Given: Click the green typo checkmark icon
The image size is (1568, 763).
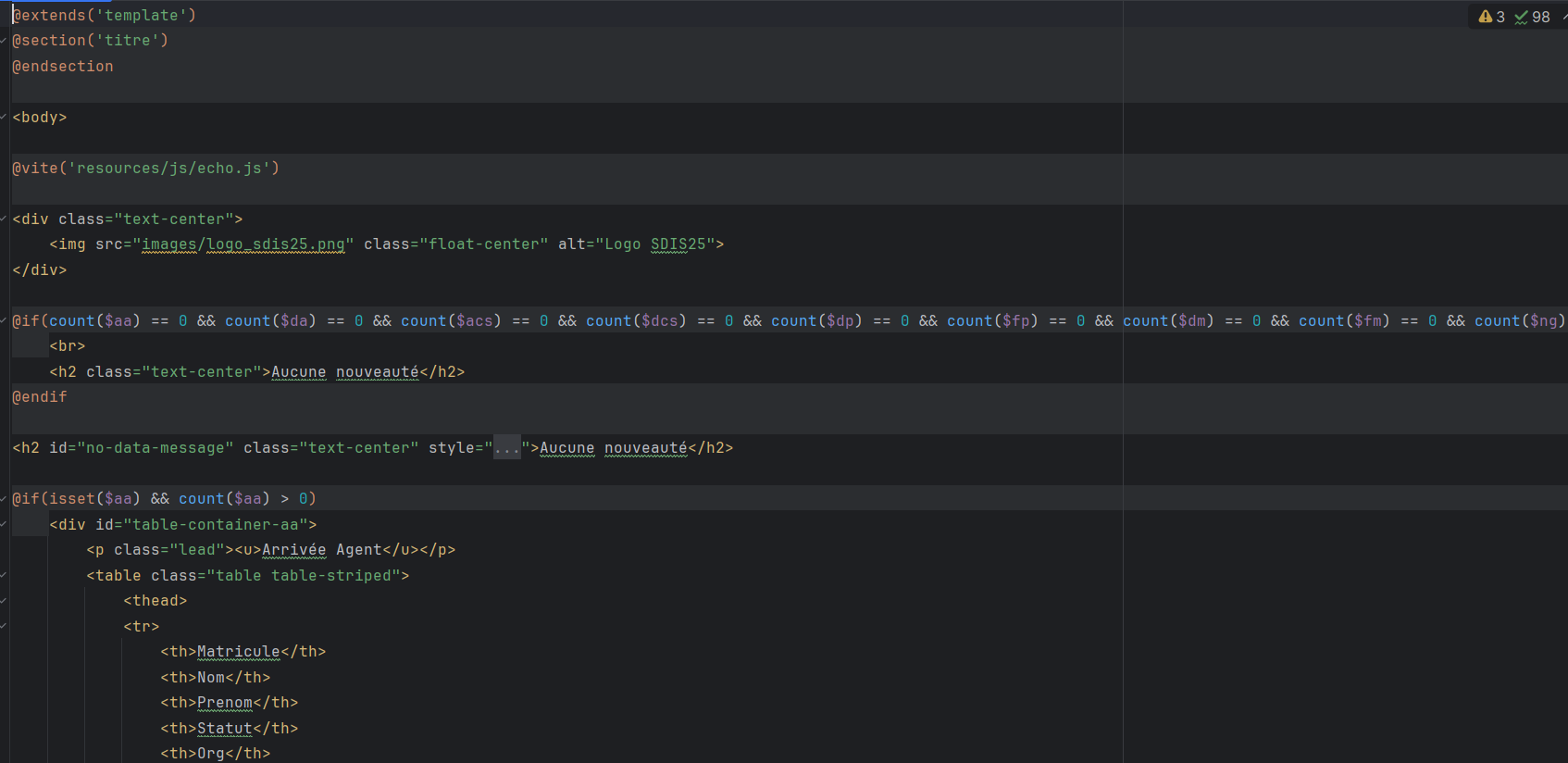Looking at the screenshot, I should click(x=1521, y=17).
